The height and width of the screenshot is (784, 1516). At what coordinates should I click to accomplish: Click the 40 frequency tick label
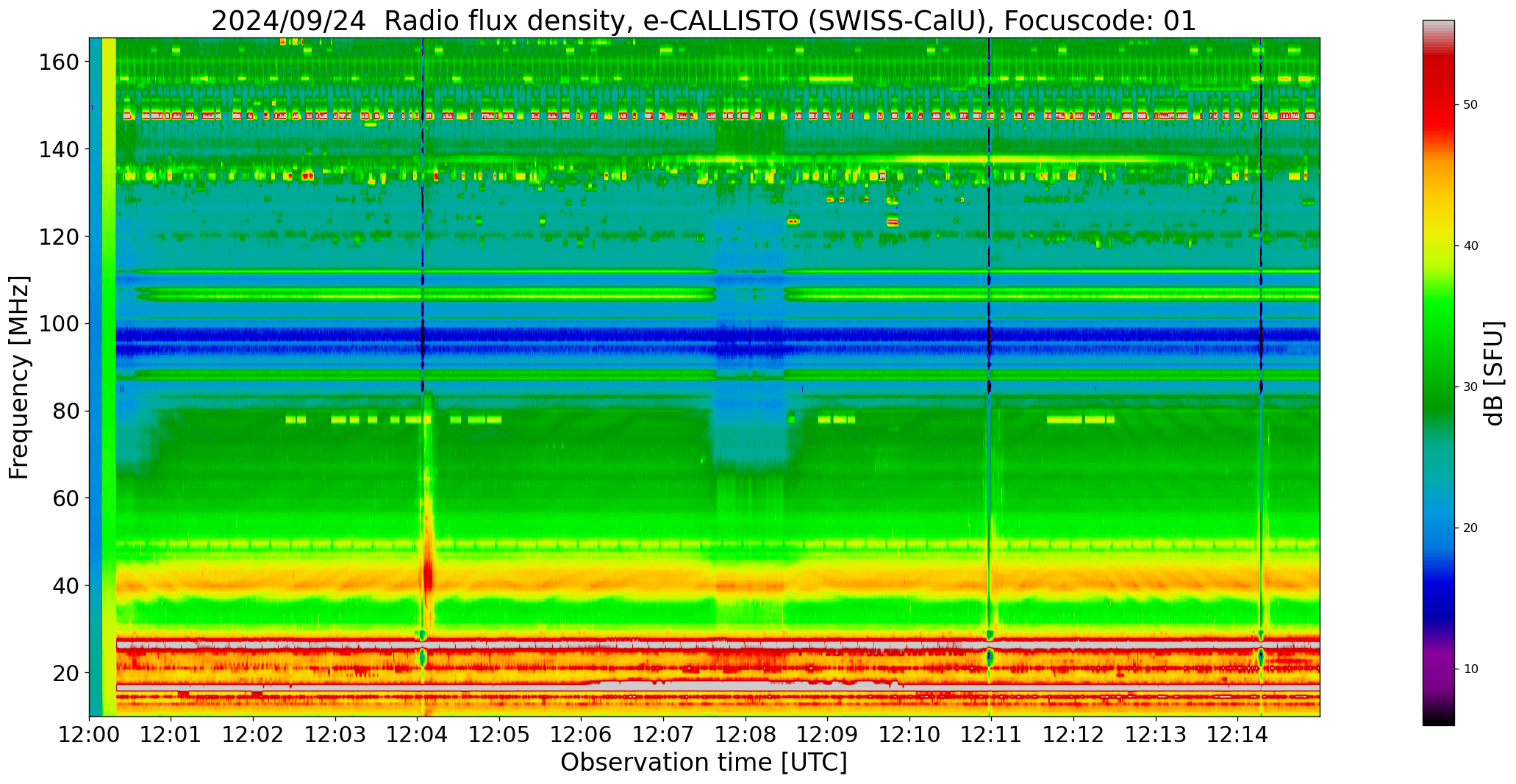click(x=65, y=586)
